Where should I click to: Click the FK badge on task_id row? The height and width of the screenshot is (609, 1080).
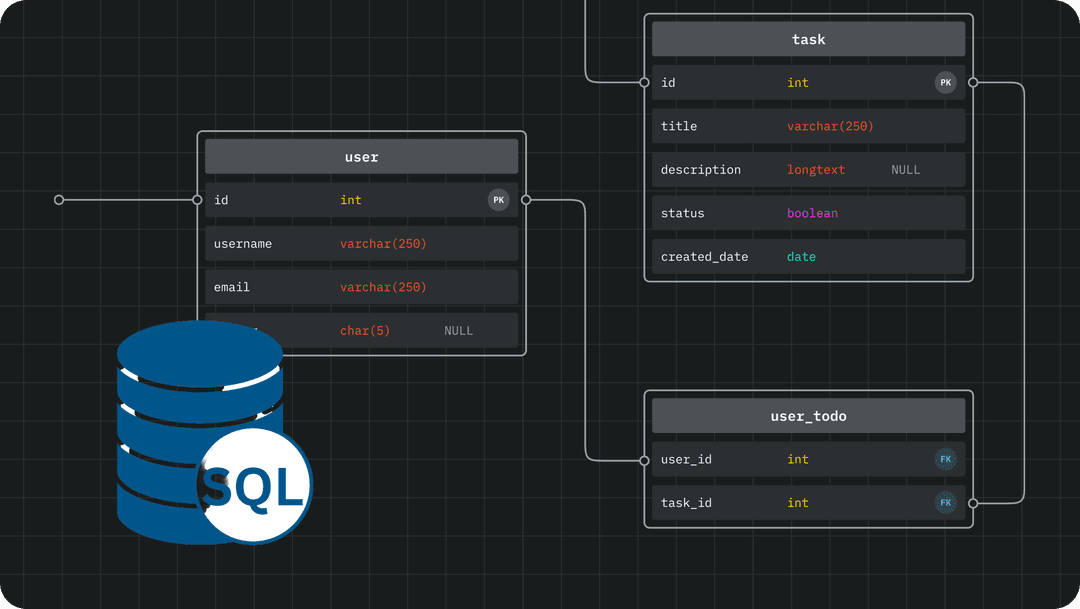[946, 503]
